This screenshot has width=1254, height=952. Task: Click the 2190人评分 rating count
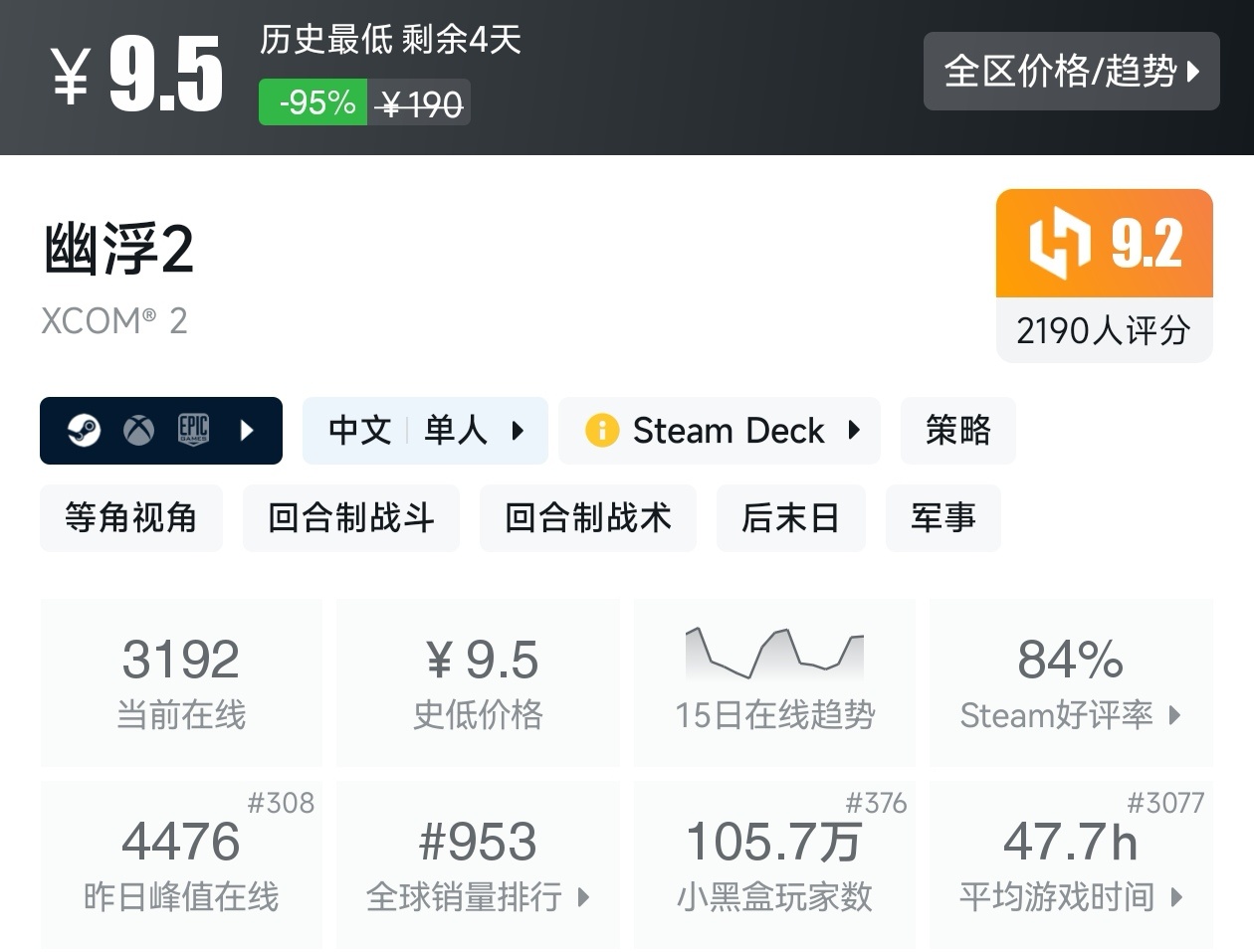click(x=1104, y=330)
